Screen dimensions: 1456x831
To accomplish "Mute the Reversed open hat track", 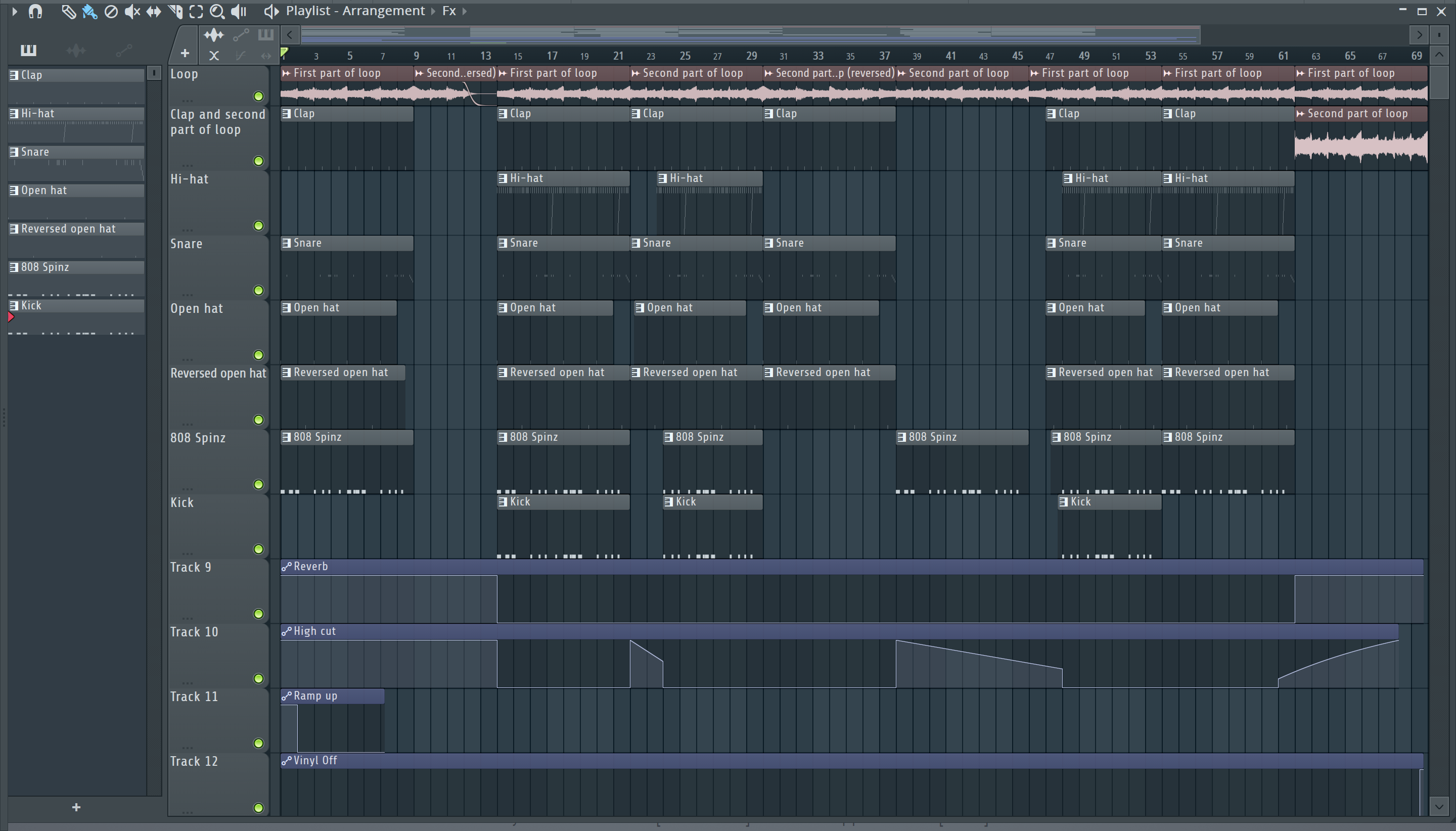I will tap(258, 420).
